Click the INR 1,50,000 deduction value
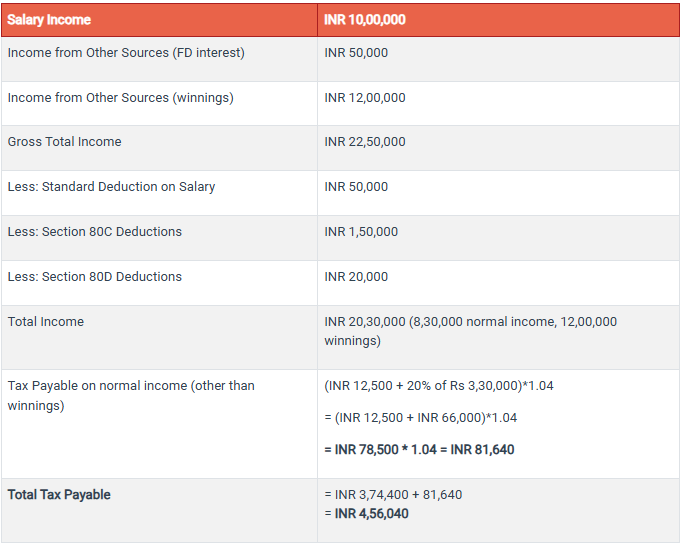 point(361,232)
